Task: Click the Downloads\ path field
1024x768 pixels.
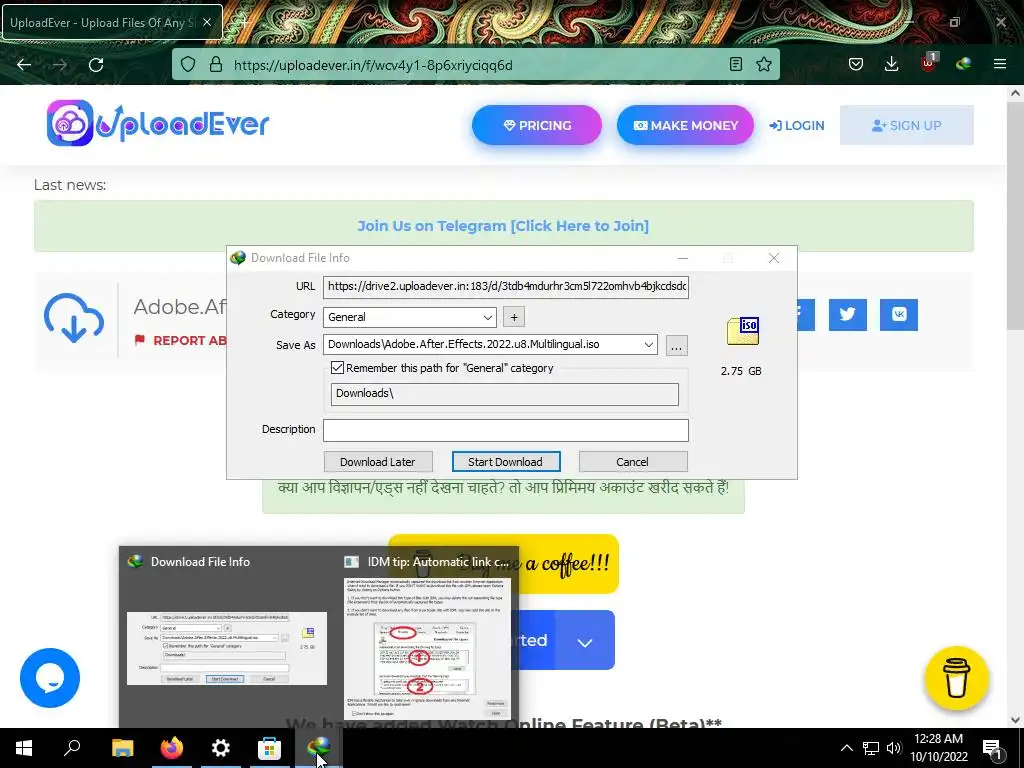Action: tap(504, 394)
